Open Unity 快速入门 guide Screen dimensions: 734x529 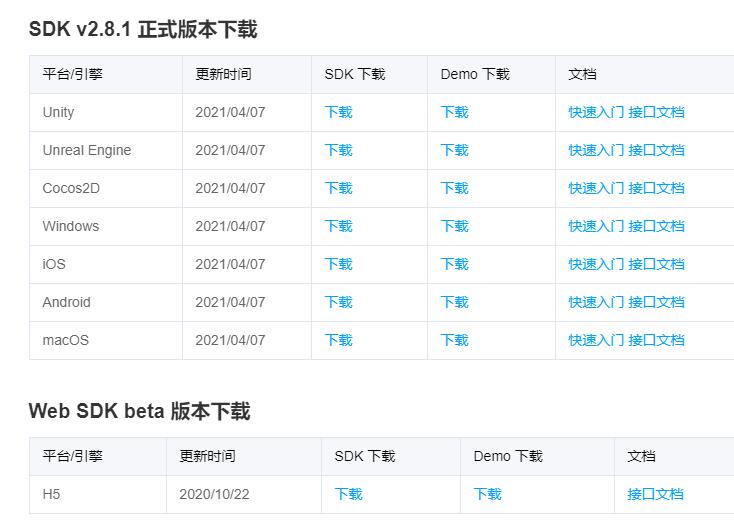[596, 112]
